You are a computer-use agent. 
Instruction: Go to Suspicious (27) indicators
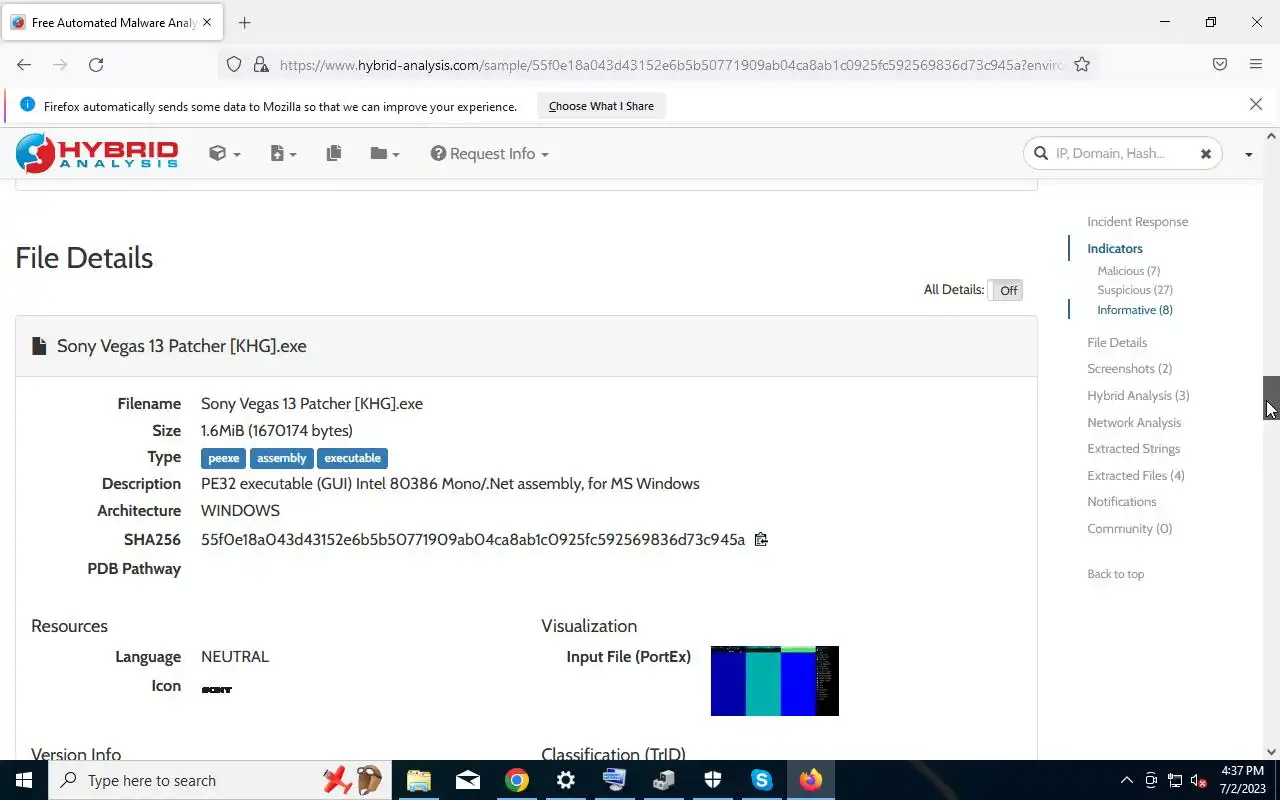[x=1135, y=290]
